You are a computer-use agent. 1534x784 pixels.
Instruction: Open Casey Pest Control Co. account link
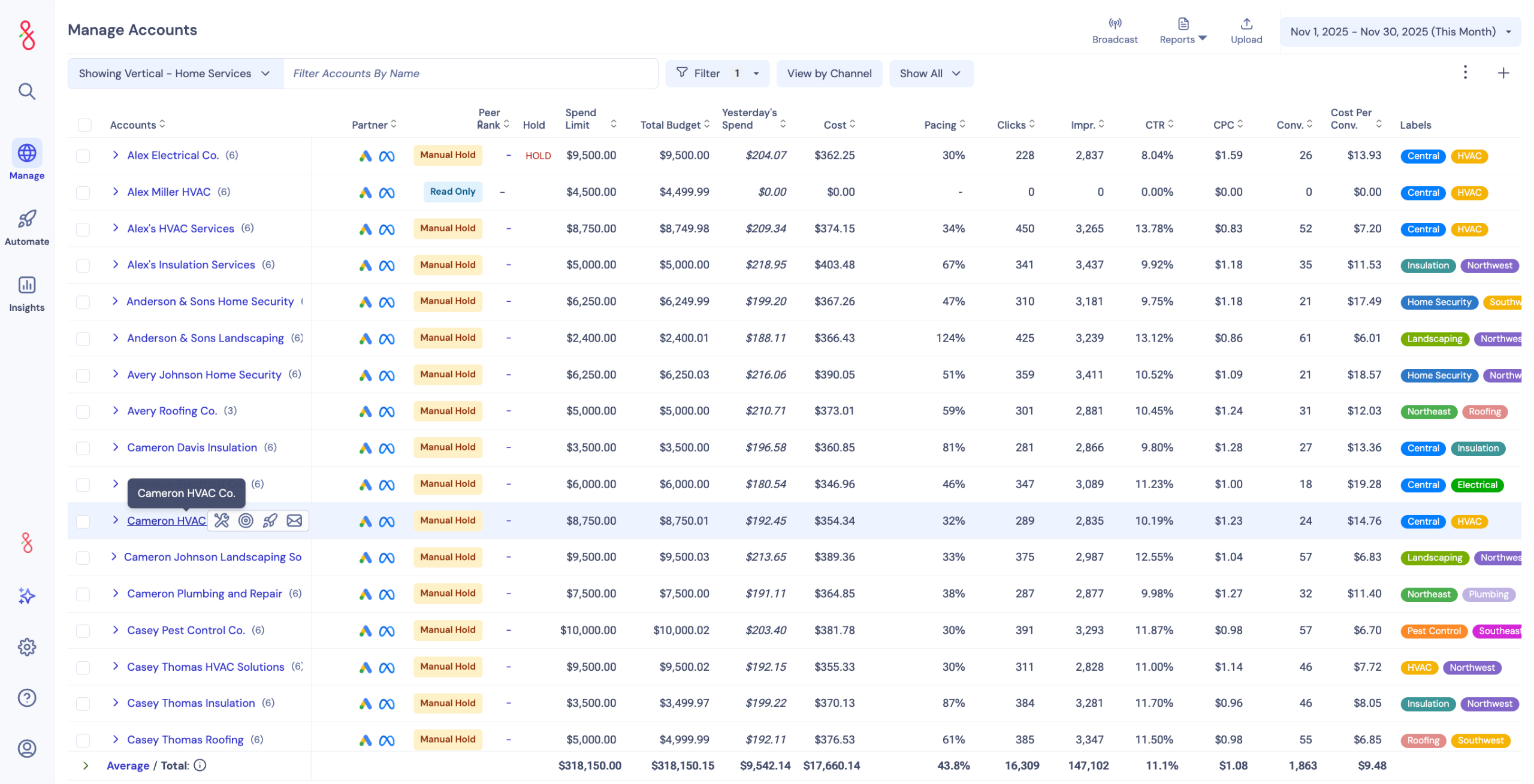coord(186,630)
